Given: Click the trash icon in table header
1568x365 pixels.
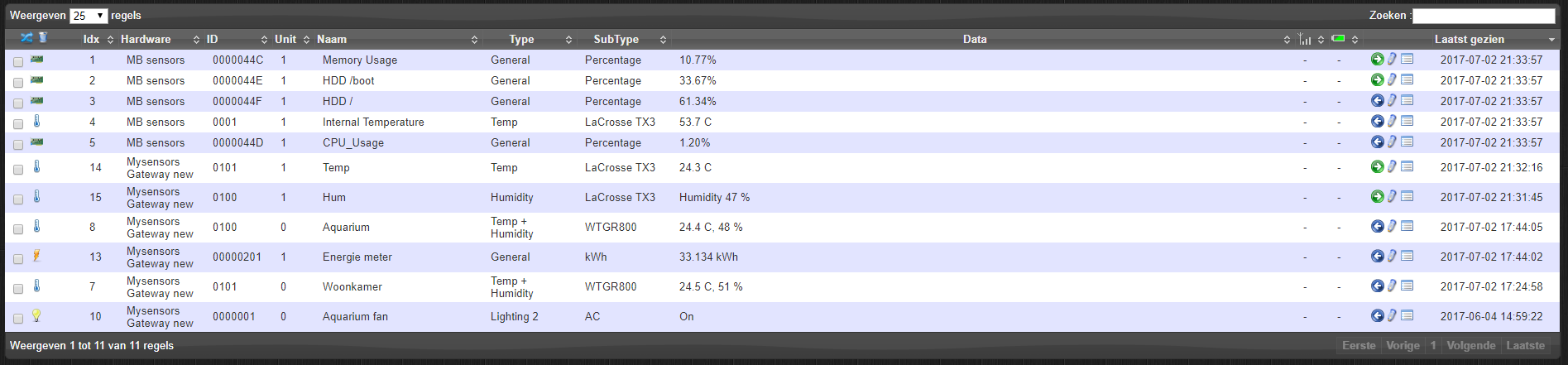Looking at the screenshot, I should click(x=43, y=38).
